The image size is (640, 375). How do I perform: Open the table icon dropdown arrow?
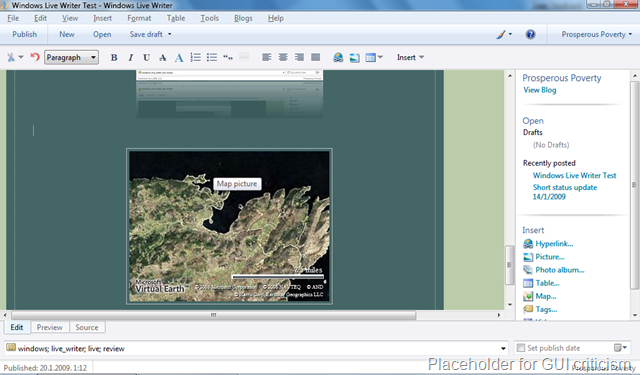[x=380, y=58]
